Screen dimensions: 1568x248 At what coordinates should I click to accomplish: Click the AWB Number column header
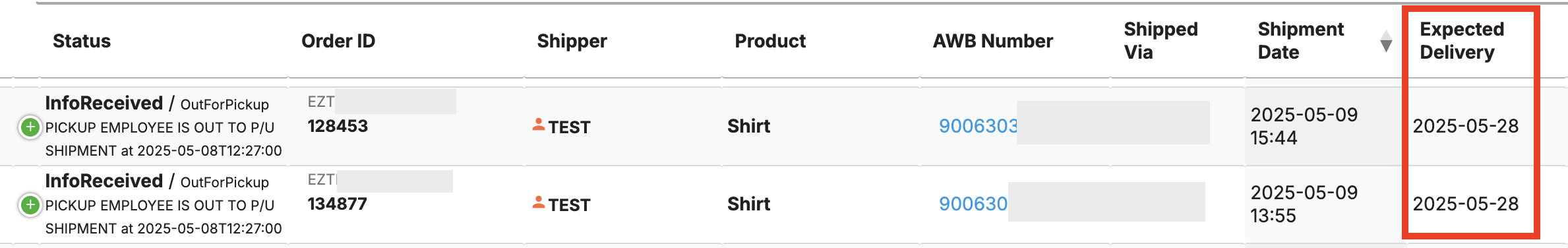pos(992,41)
